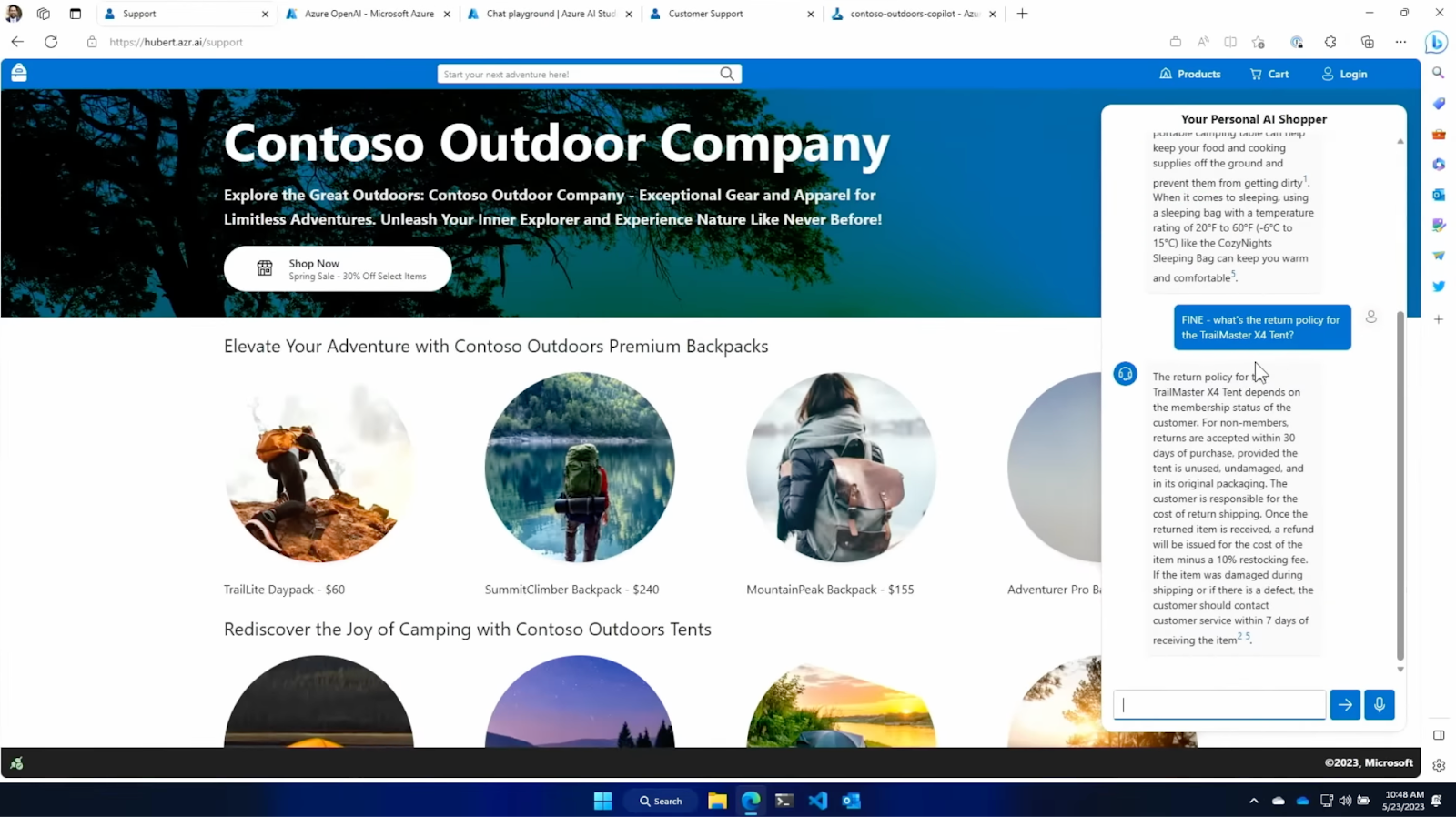
Task: Open the browser extensions icon
Action: click(1330, 42)
